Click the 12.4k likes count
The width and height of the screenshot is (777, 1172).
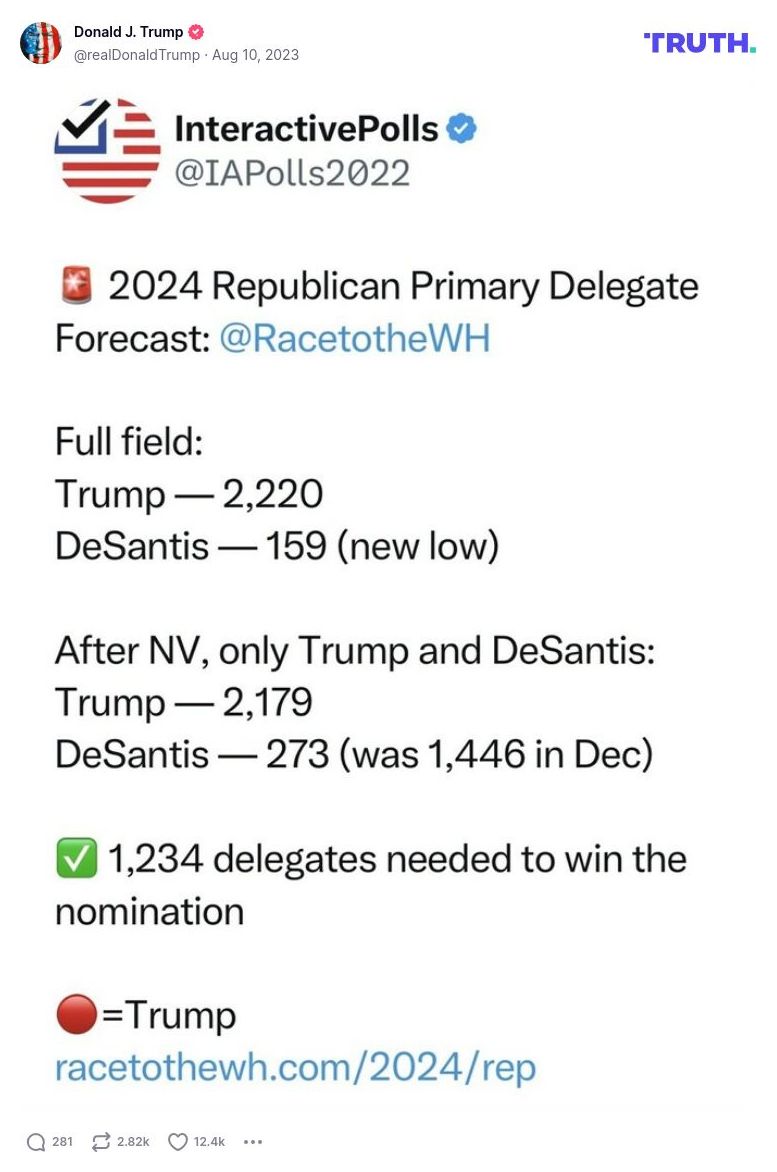pos(207,1141)
